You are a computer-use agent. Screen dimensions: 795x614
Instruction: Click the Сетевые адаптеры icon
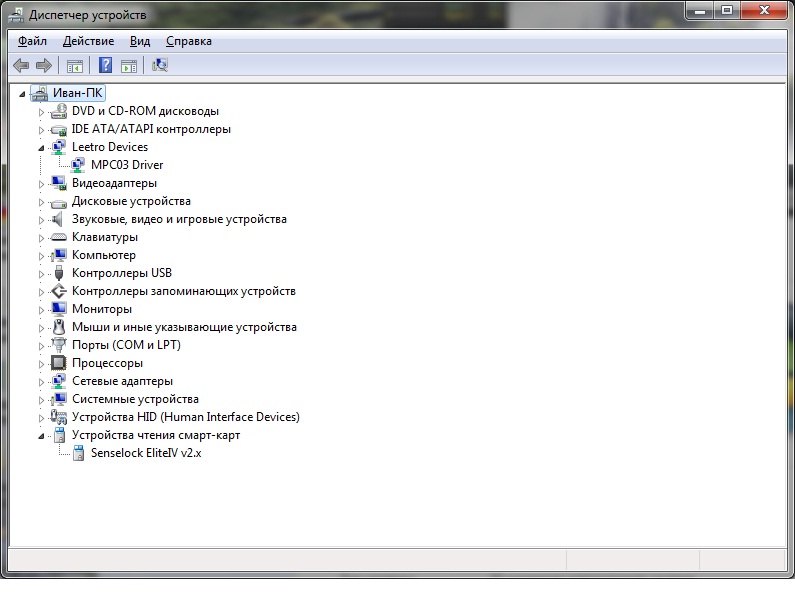click(x=59, y=381)
